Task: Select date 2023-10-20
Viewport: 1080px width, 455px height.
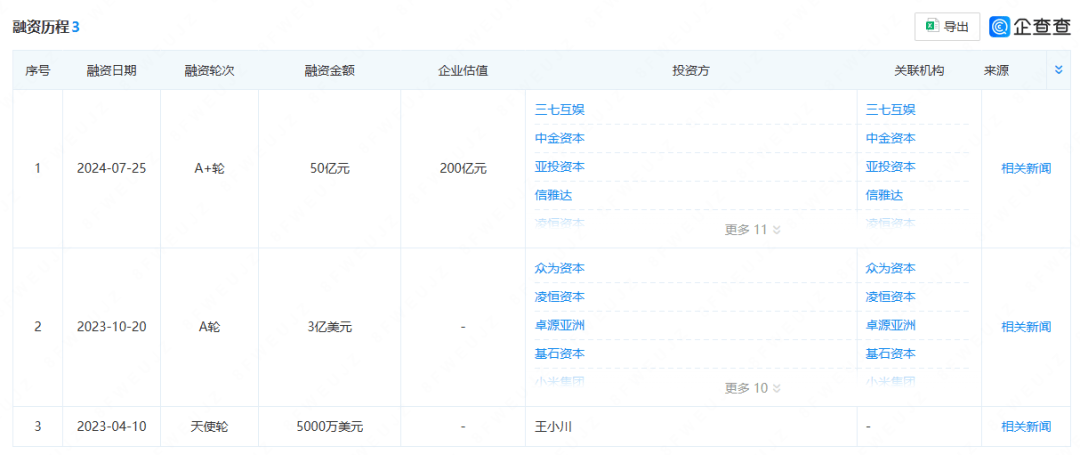Action: pos(112,327)
